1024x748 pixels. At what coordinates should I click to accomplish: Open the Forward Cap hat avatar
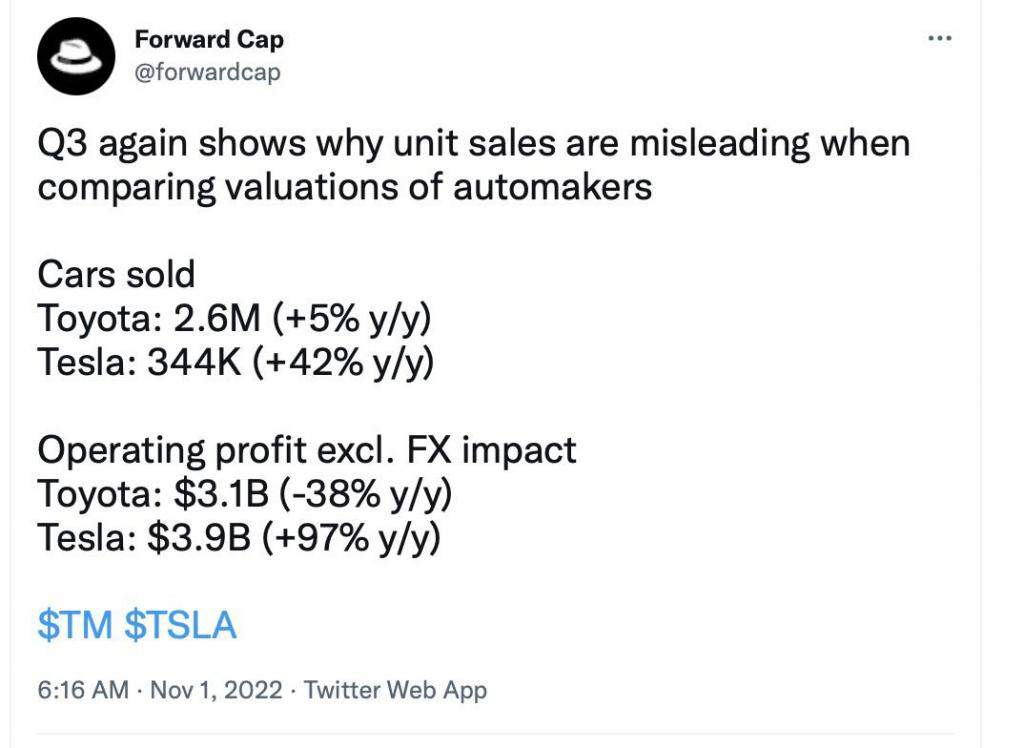pyautogui.click(x=76, y=56)
